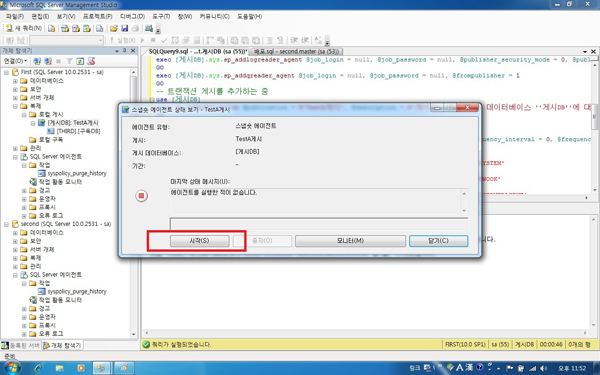Click the grayed printer icon in toolbar

point(135,28)
